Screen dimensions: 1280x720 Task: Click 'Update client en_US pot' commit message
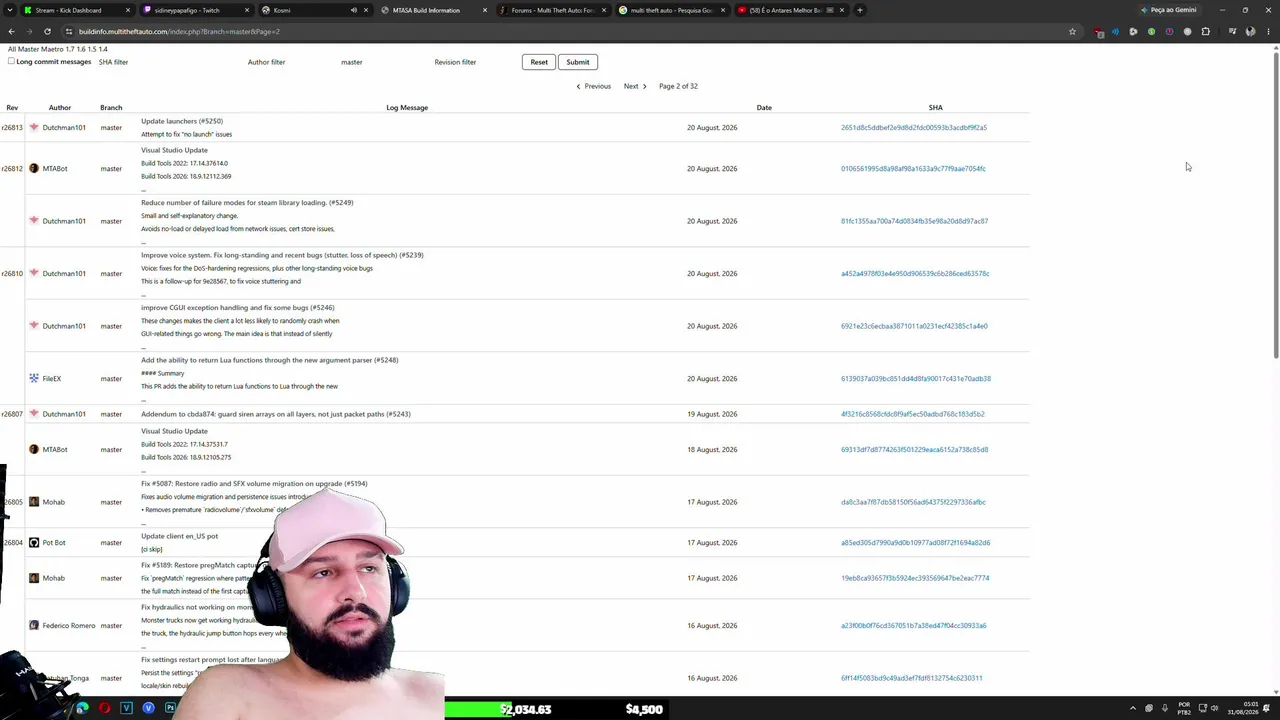click(x=179, y=536)
